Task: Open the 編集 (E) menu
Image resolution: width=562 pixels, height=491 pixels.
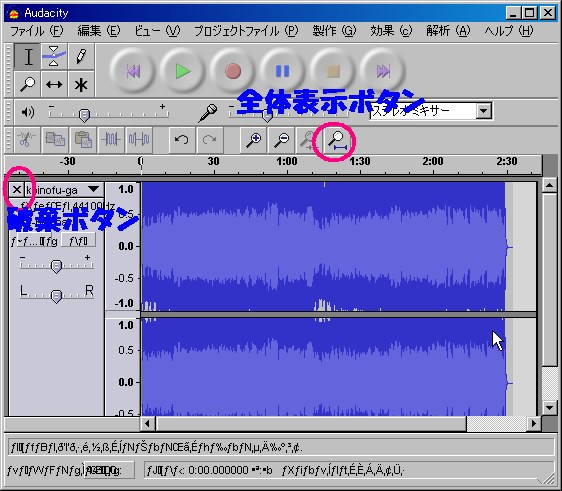Action: click(99, 31)
